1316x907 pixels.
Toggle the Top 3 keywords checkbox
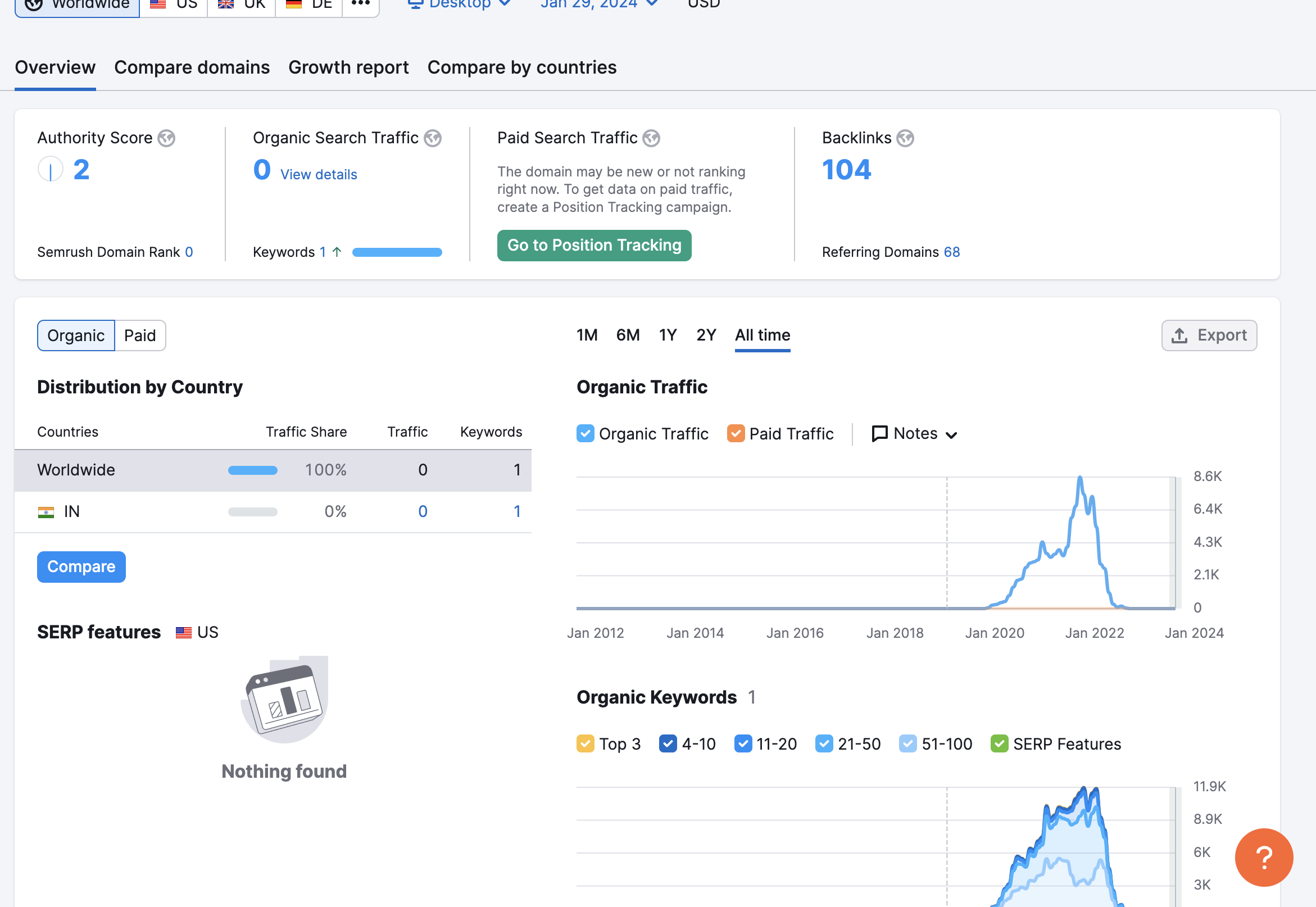[586, 744]
